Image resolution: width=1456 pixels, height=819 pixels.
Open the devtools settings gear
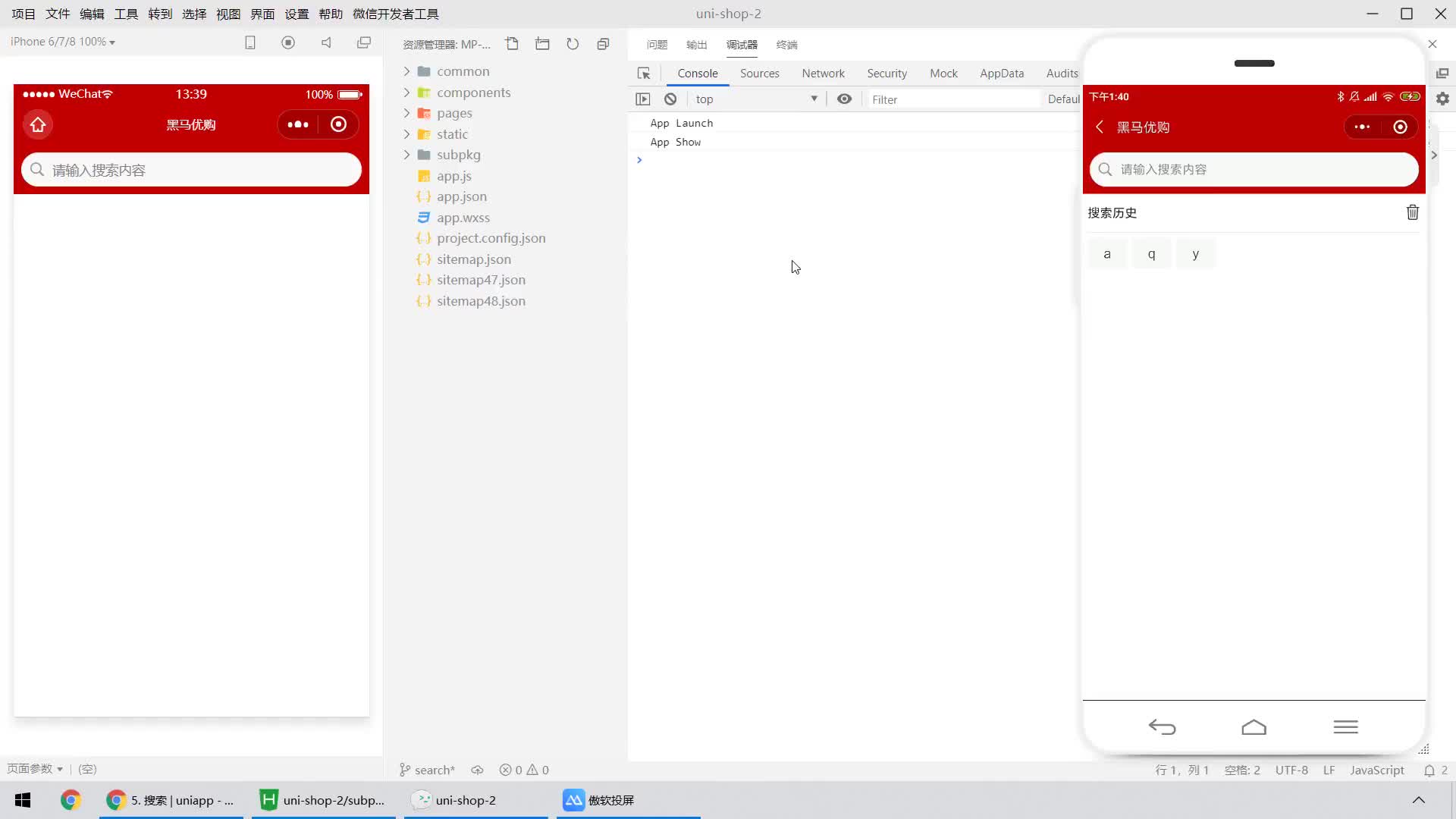point(1442,99)
